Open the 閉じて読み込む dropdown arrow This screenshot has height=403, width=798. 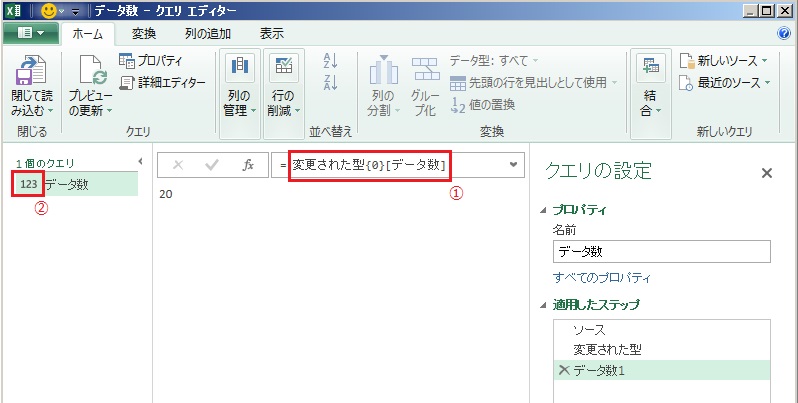(49, 110)
